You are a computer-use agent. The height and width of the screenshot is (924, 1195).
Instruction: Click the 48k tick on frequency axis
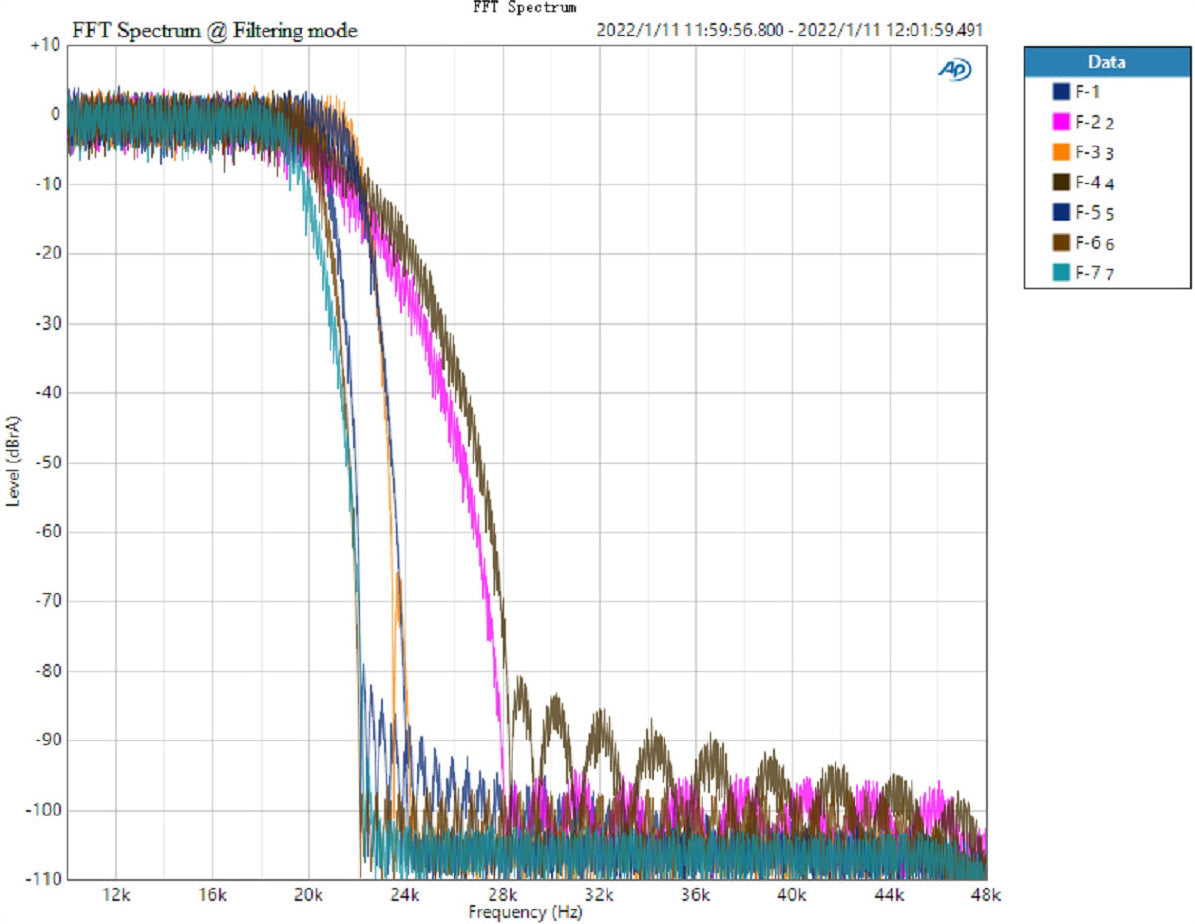tap(986, 893)
